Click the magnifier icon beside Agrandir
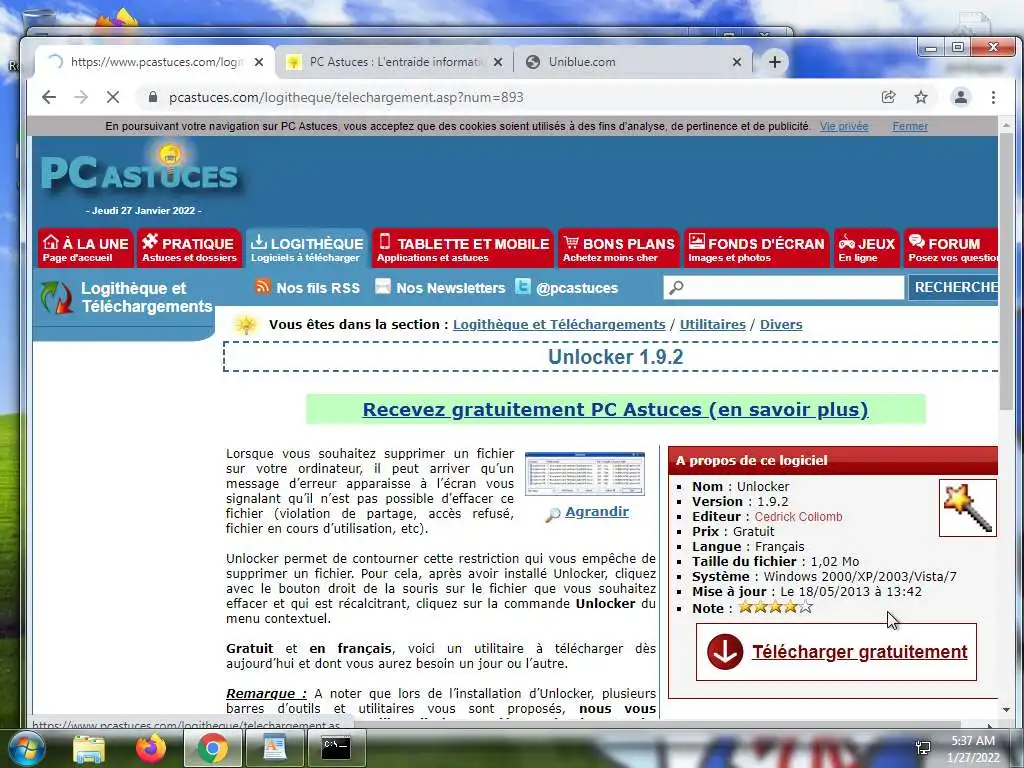Screen dimensions: 1024x768 (x=553, y=515)
